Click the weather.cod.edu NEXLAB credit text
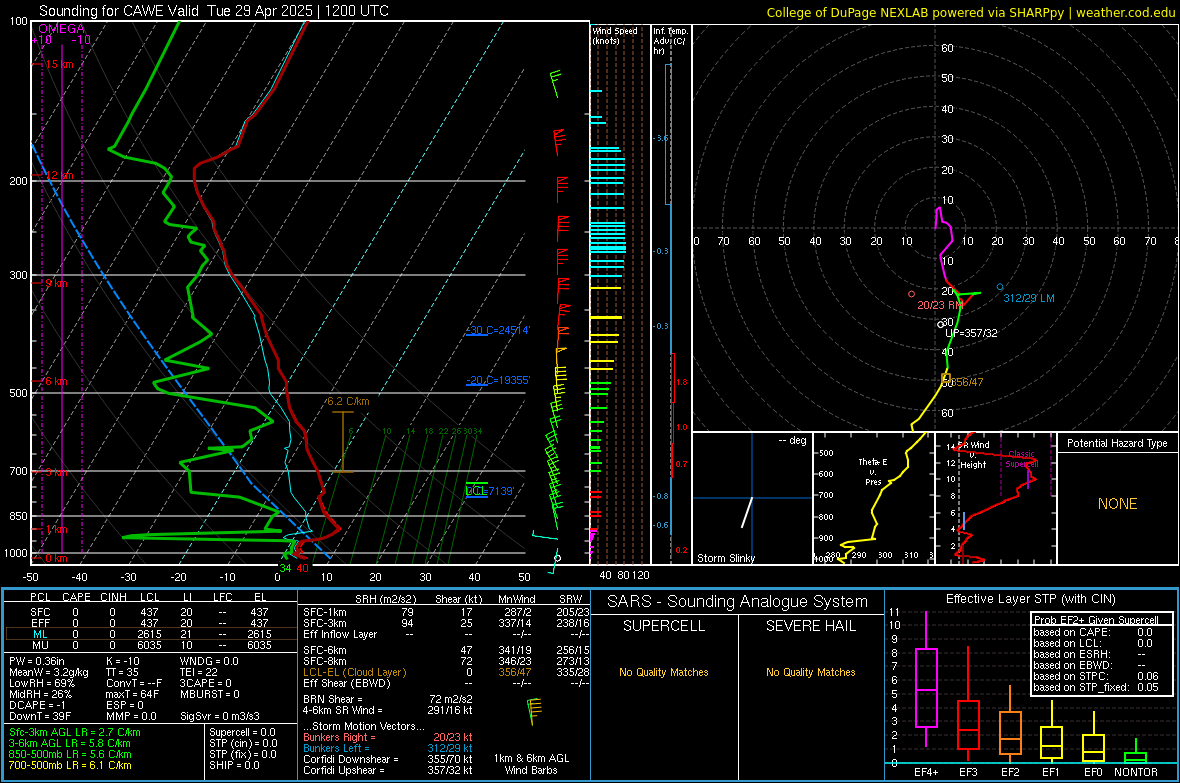The width and height of the screenshot is (1180, 783). [x=970, y=12]
